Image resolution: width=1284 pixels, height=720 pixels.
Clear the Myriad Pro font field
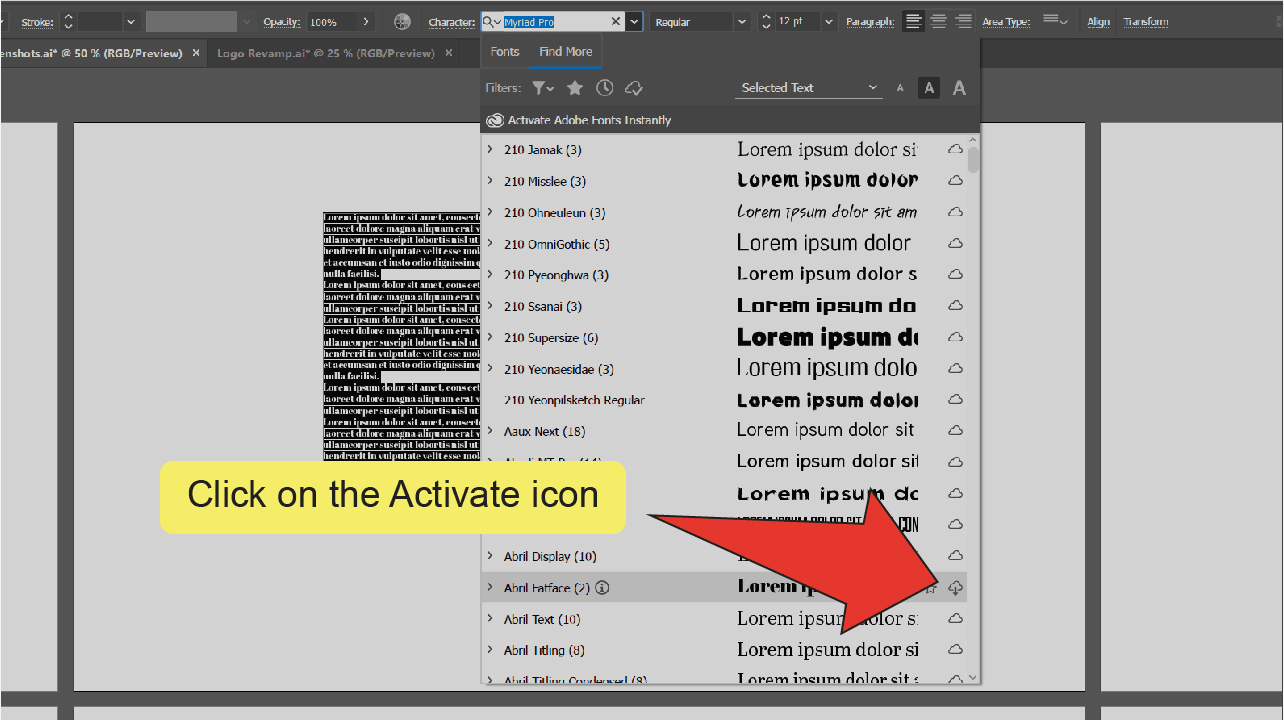(615, 21)
